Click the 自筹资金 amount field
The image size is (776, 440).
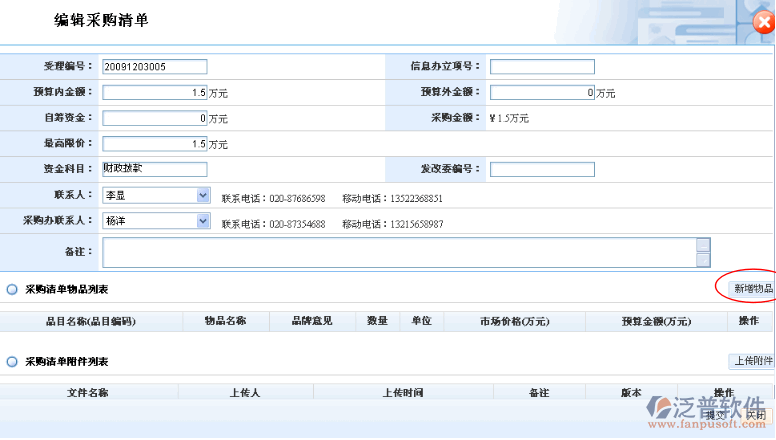pos(154,118)
